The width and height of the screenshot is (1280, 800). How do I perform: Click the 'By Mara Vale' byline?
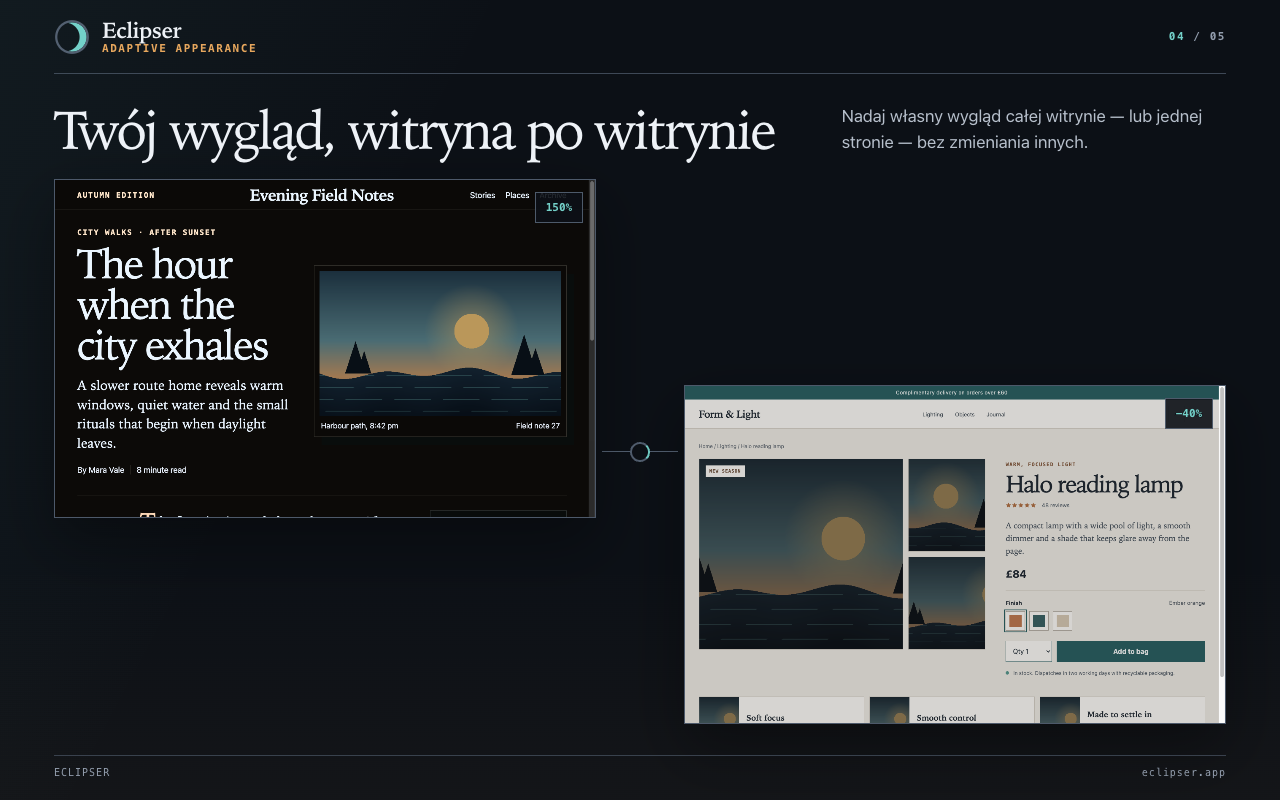click(100, 470)
